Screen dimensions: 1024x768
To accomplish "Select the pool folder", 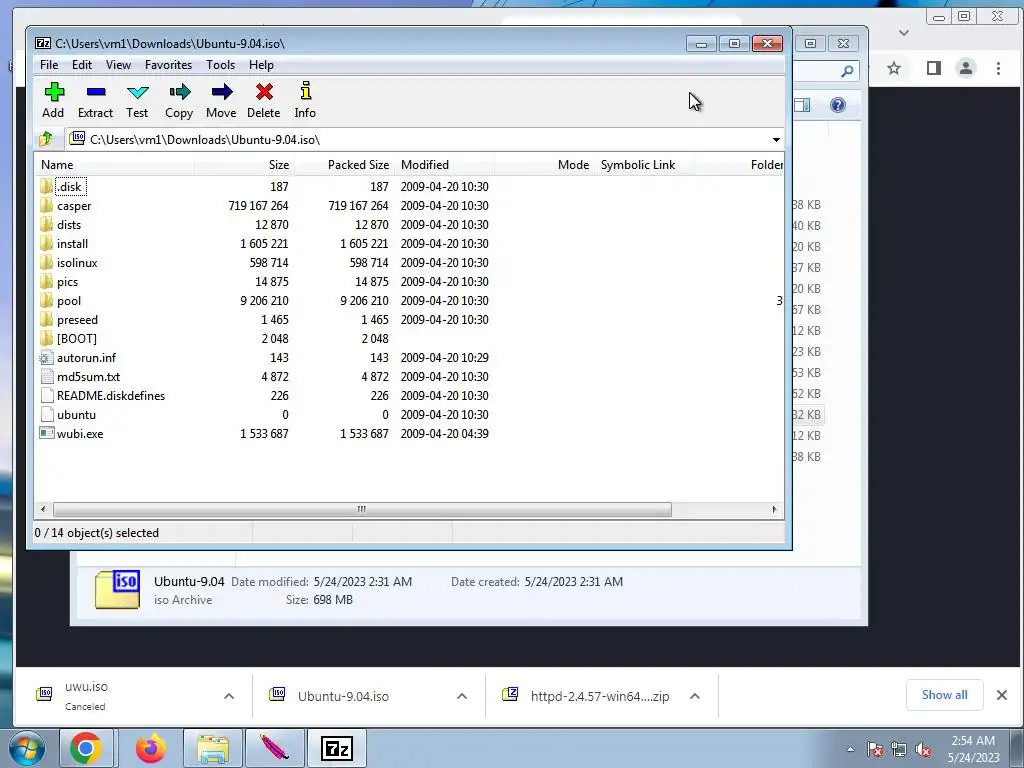I will [69, 300].
